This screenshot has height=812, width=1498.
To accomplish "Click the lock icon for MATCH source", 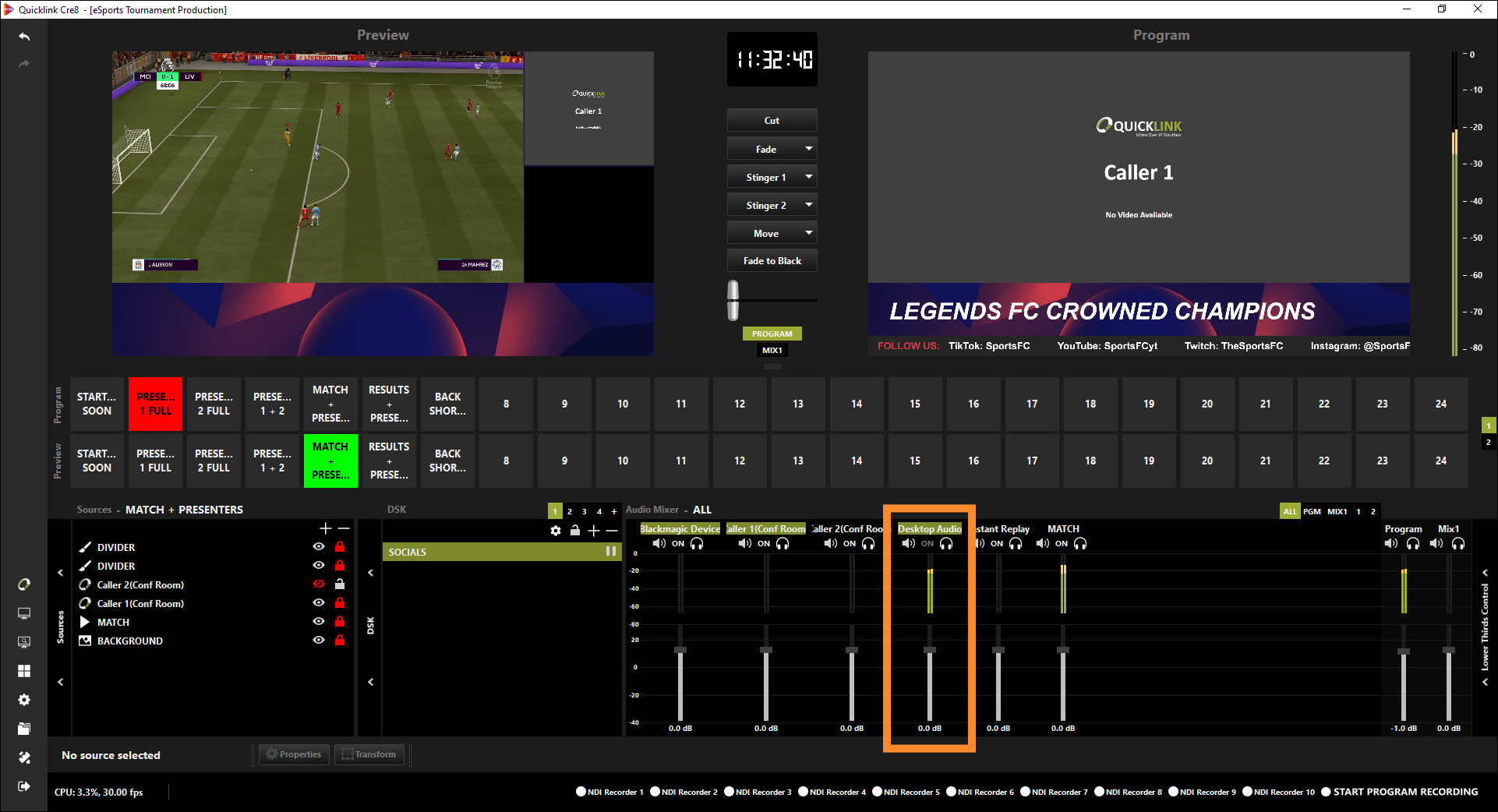I will pos(340,622).
